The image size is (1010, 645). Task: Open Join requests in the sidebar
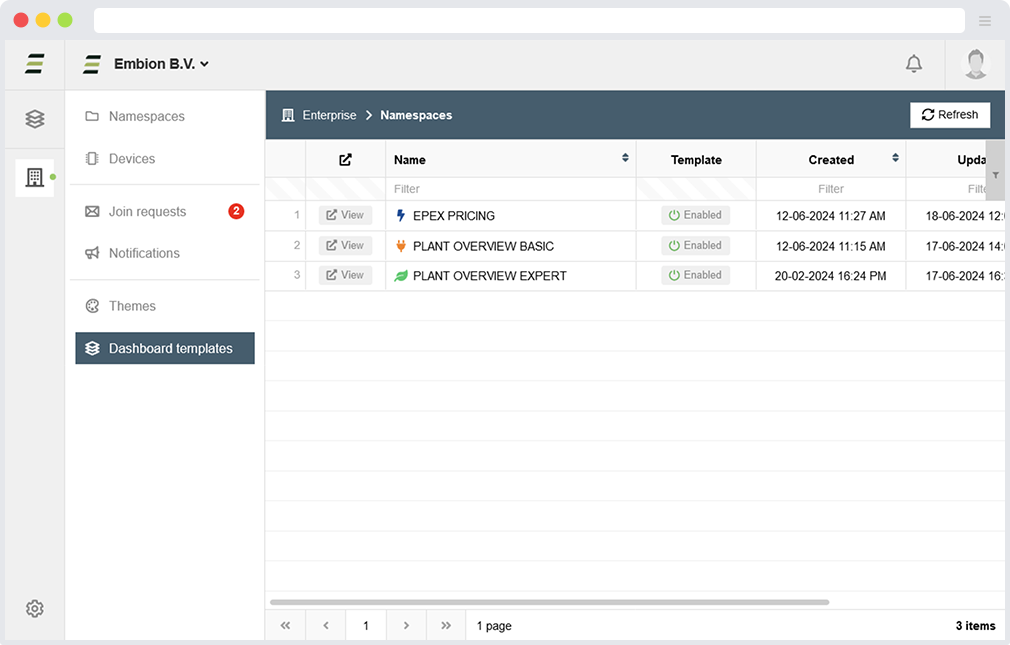147,212
